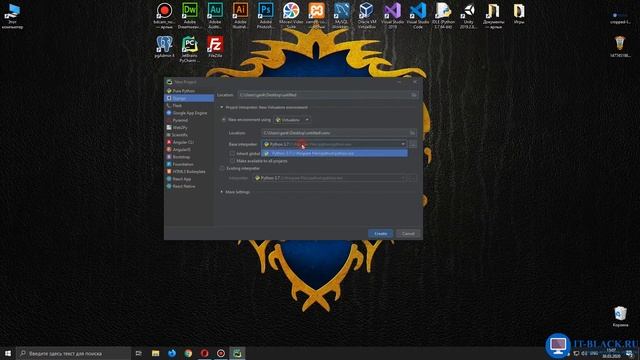640x360 pixels.
Task: Open File Explorer from taskbar
Action: coord(156,353)
